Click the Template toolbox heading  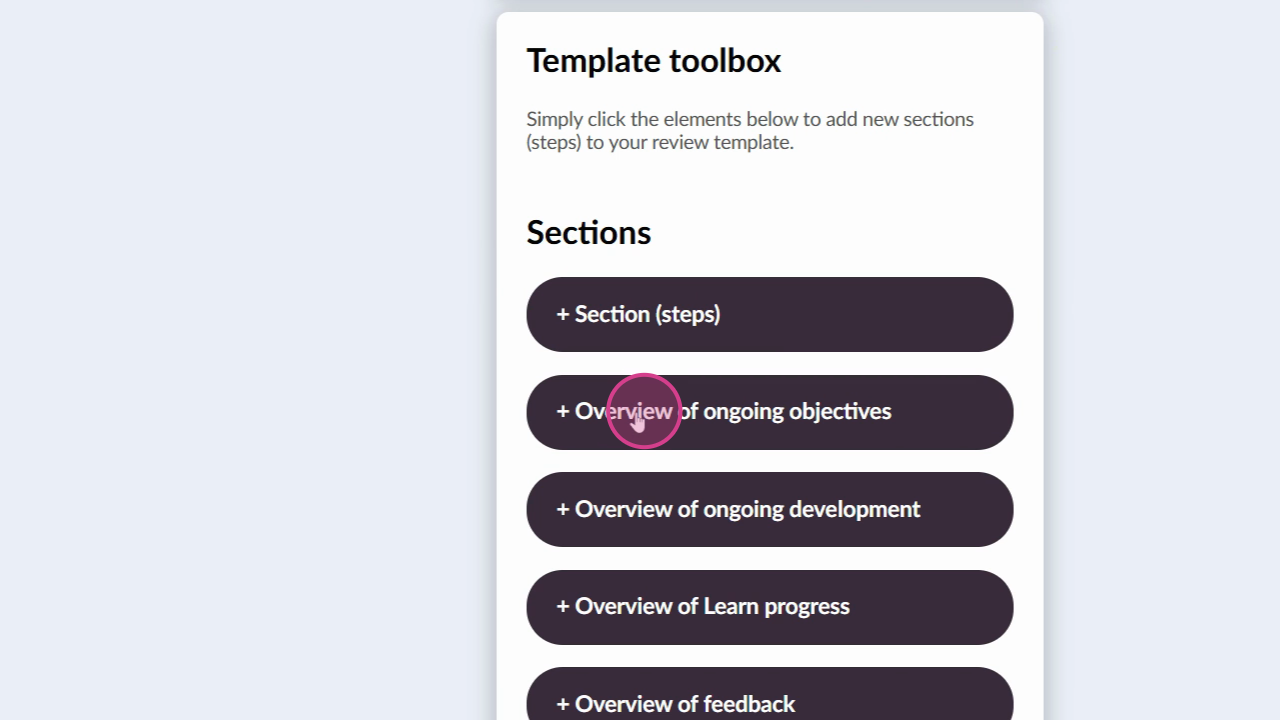point(653,61)
